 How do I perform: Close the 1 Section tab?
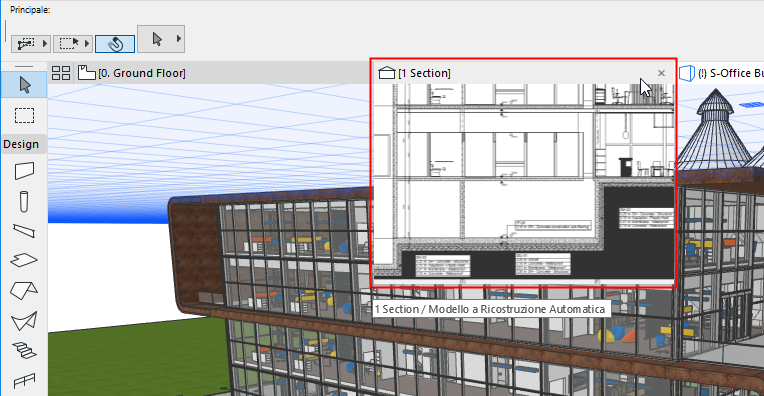click(x=661, y=73)
